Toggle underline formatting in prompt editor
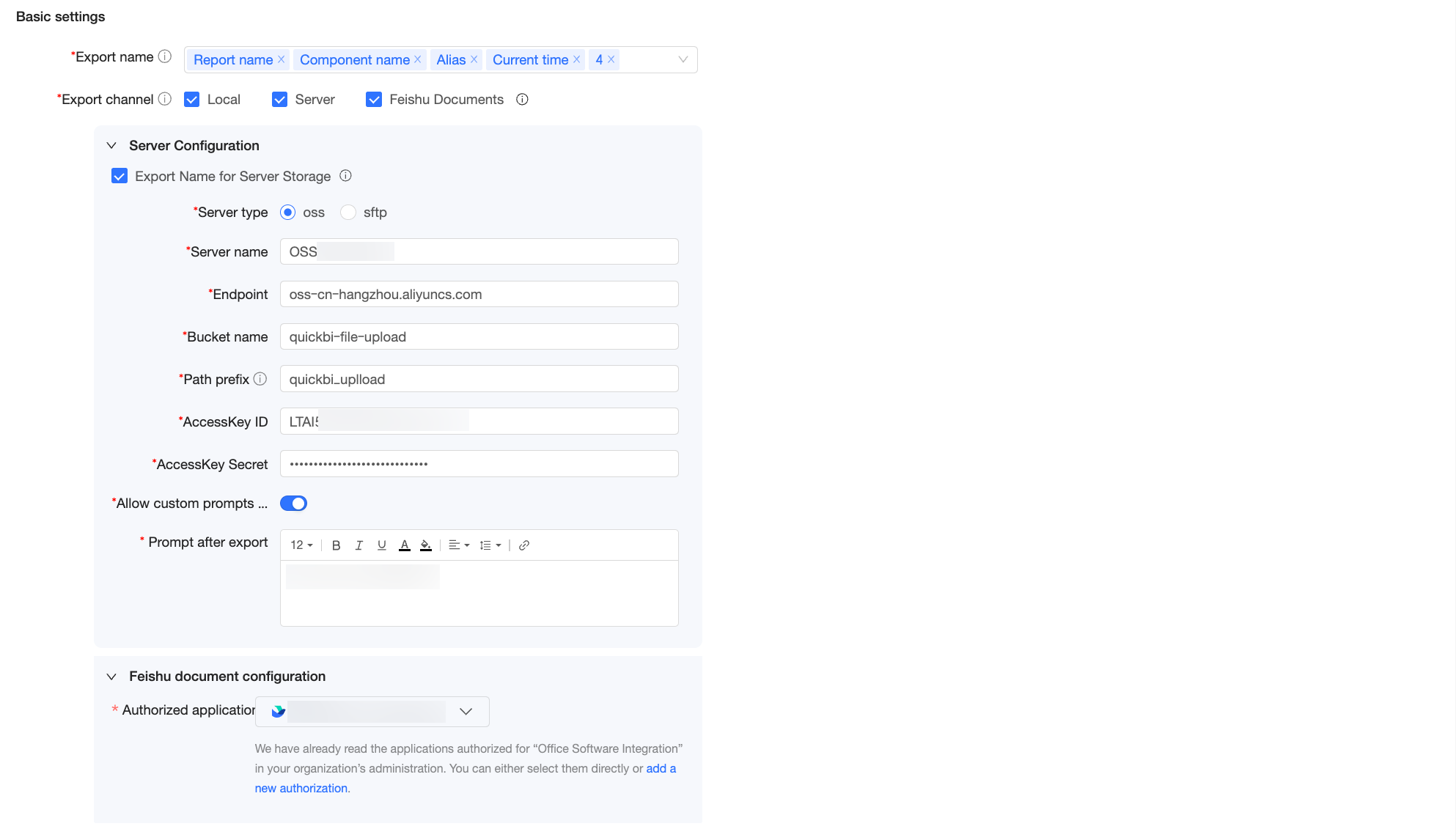Viewport: 1456px width, 840px height. click(381, 545)
